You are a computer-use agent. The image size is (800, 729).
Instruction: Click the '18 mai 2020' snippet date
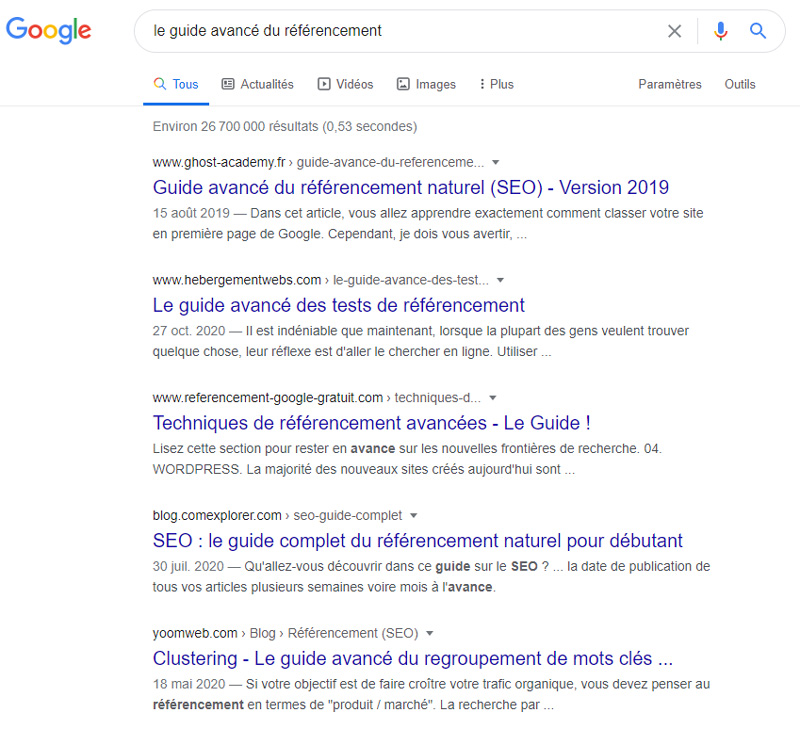pyautogui.click(x=189, y=684)
